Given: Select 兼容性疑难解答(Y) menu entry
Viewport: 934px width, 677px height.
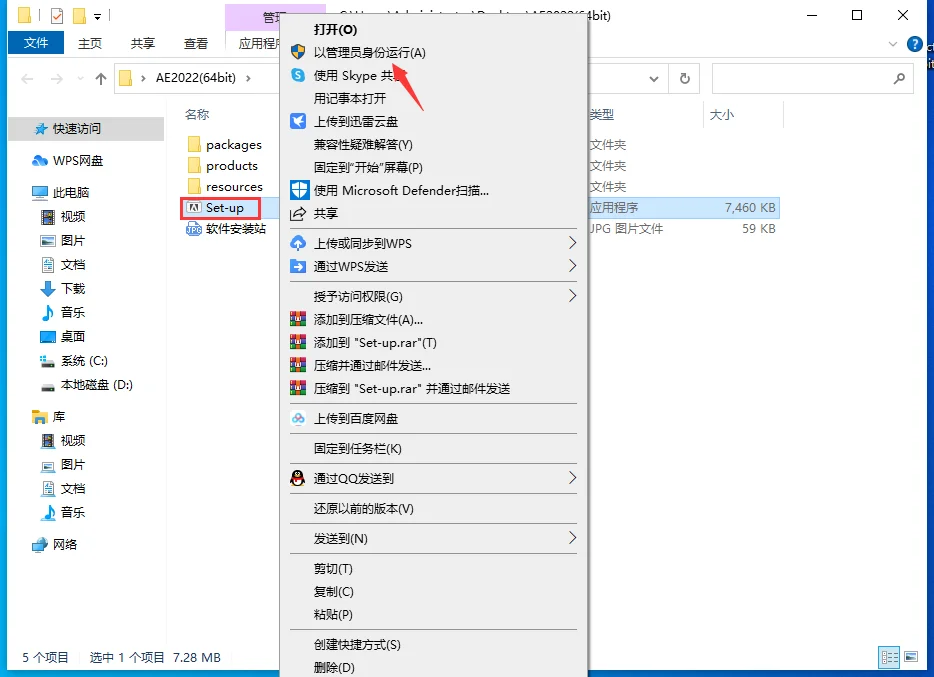Looking at the screenshot, I should tap(363, 145).
